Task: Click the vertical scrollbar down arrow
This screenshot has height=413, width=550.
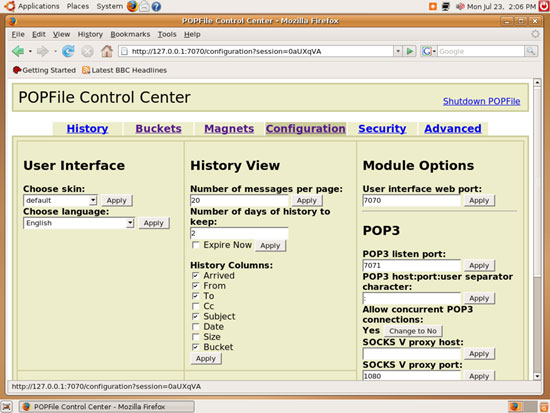Action: tap(537, 376)
